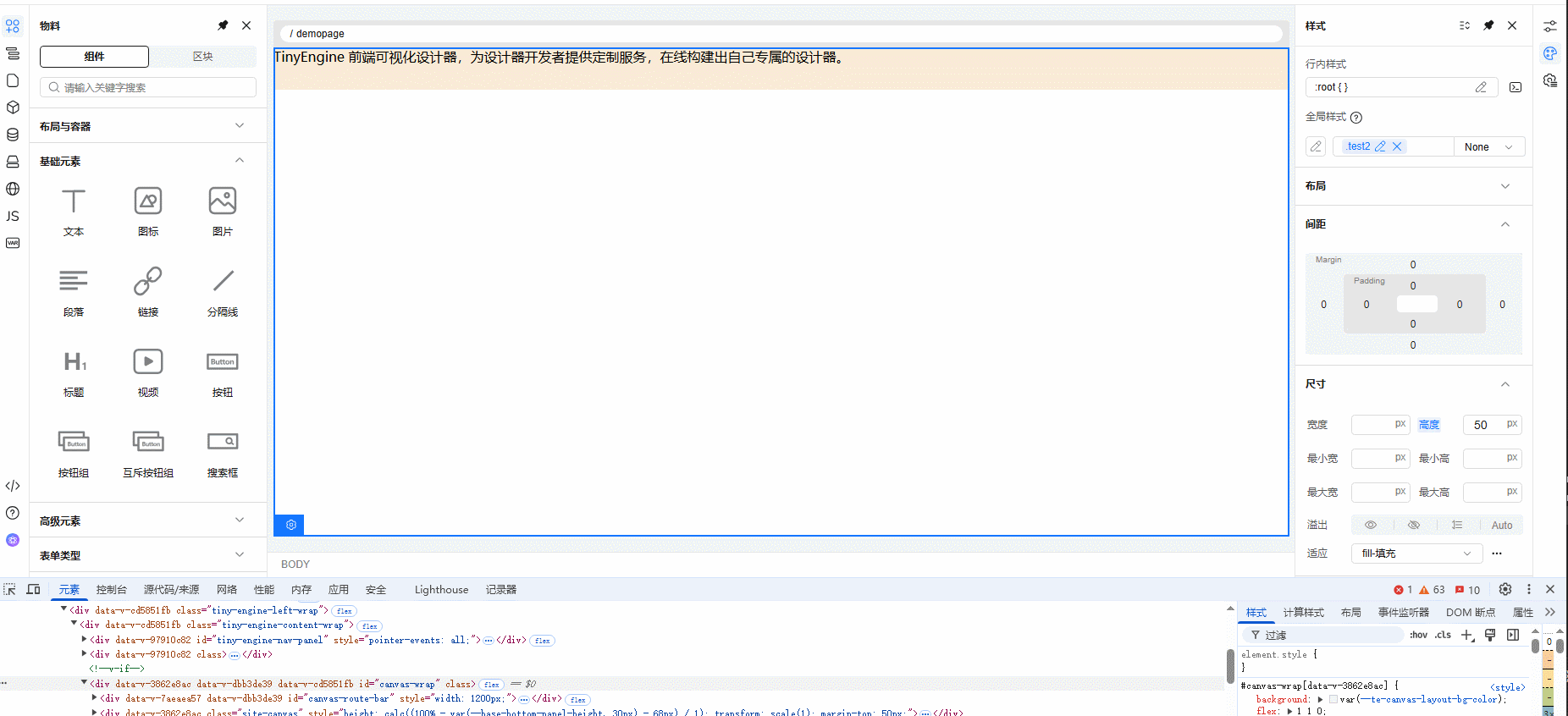
Task: Pick the 视频 video component
Action: [x=148, y=372]
